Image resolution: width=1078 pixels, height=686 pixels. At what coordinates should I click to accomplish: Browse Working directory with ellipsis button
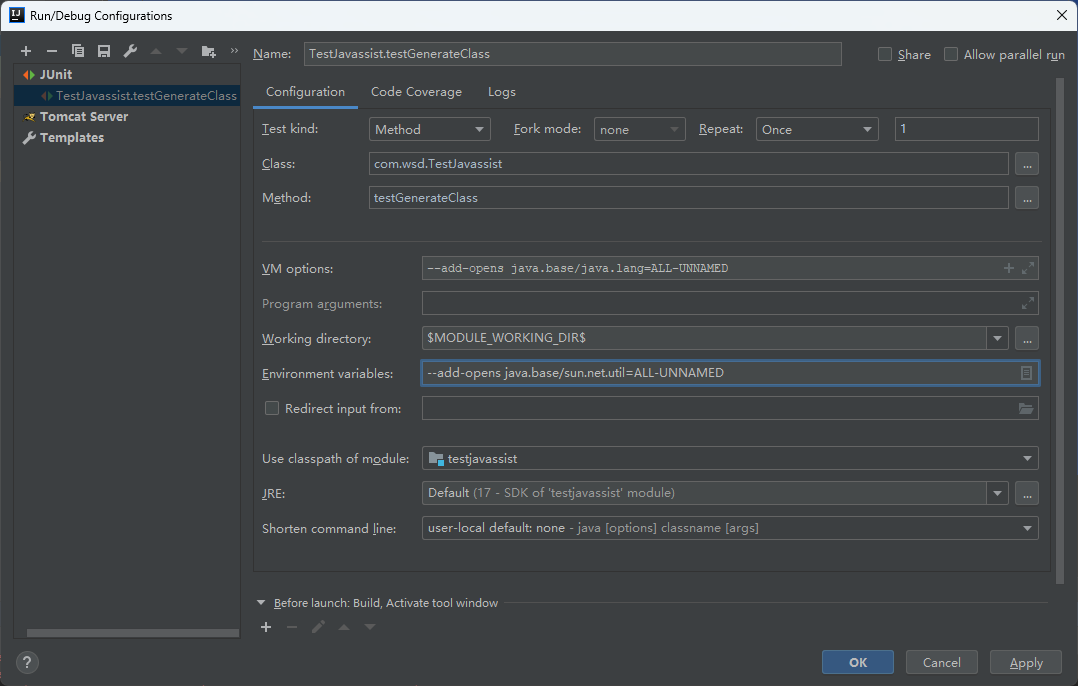(1026, 338)
